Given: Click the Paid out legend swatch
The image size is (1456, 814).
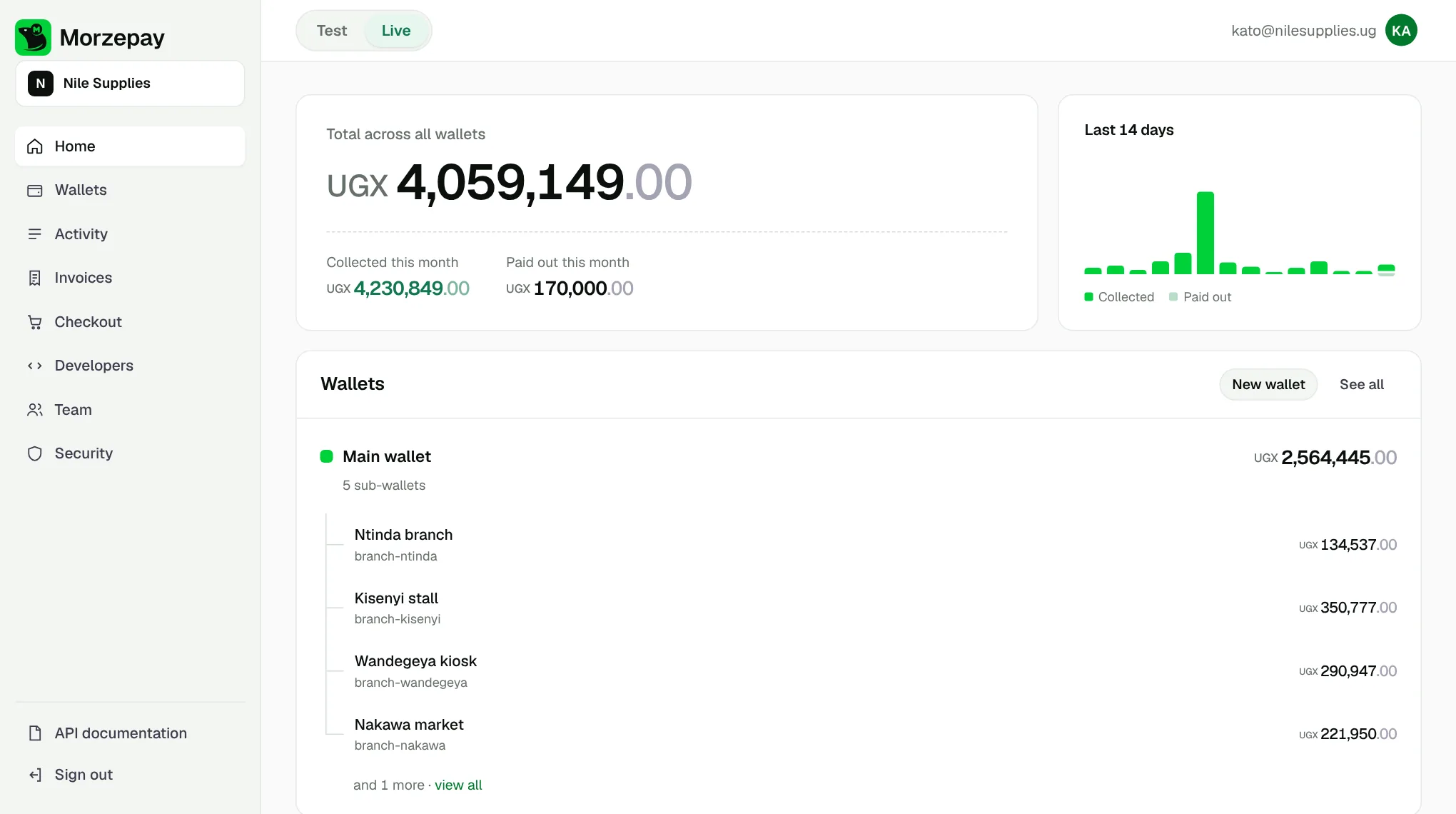Looking at the screenshot, I should tap(1173, 297).
